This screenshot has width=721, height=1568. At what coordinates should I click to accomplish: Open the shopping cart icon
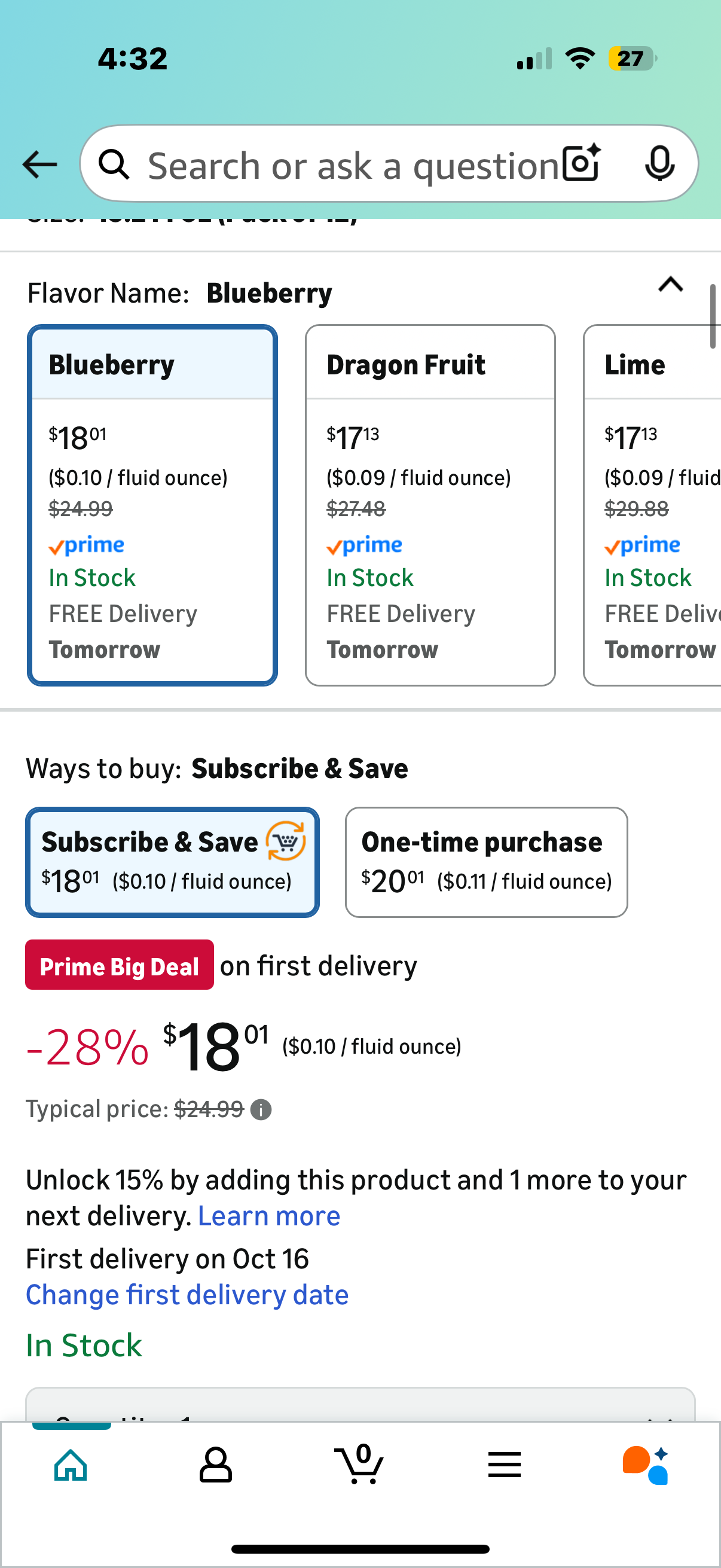coord(359,1465)
